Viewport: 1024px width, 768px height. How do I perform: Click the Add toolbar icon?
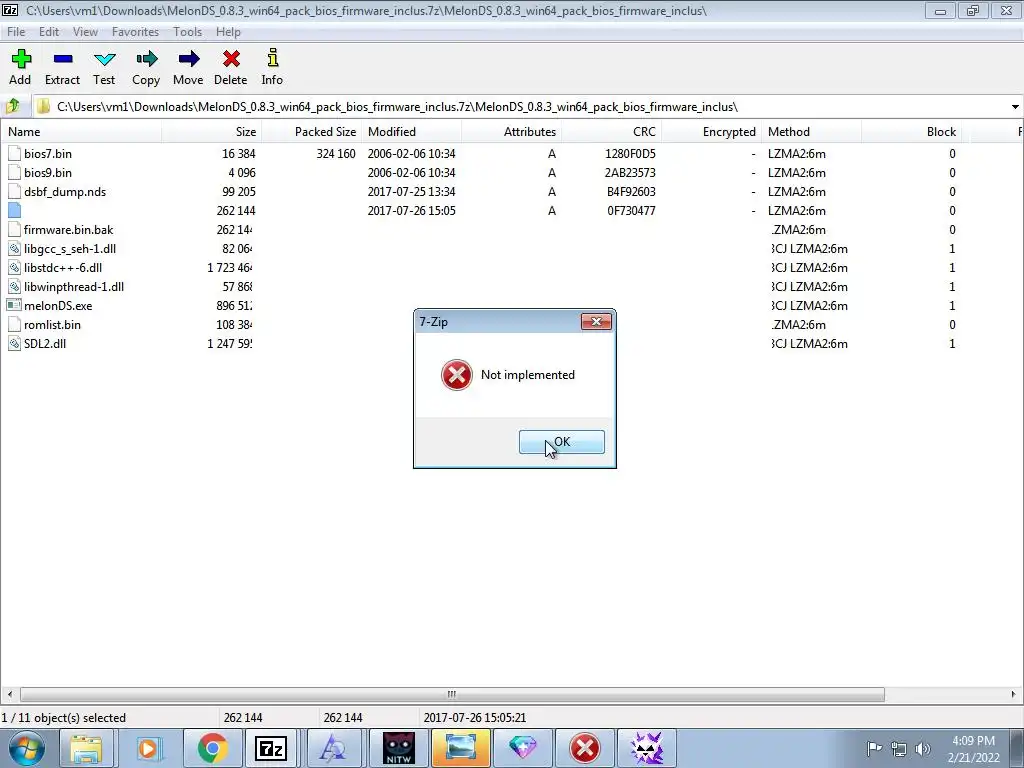click(x=21, y=59)
